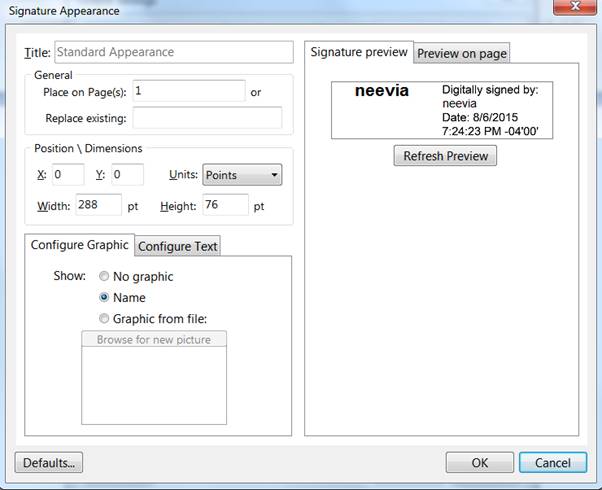The width and height of the screenshot is (602, 490).
Task: Open the Signature preview tab
Action: click(359, 52)
